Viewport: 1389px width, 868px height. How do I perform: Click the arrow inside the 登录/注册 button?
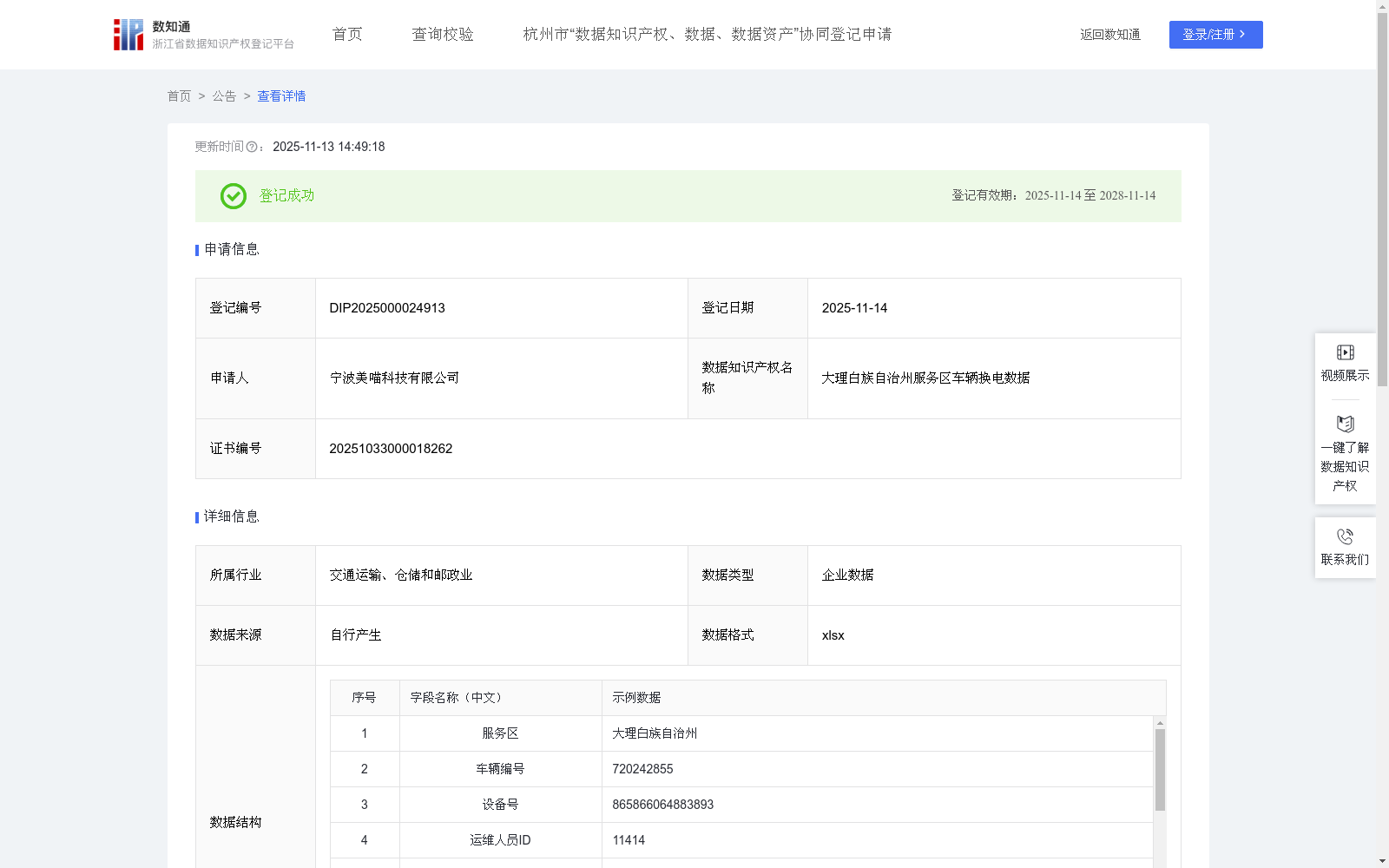pyautogui.click(x=1241, y=35)
